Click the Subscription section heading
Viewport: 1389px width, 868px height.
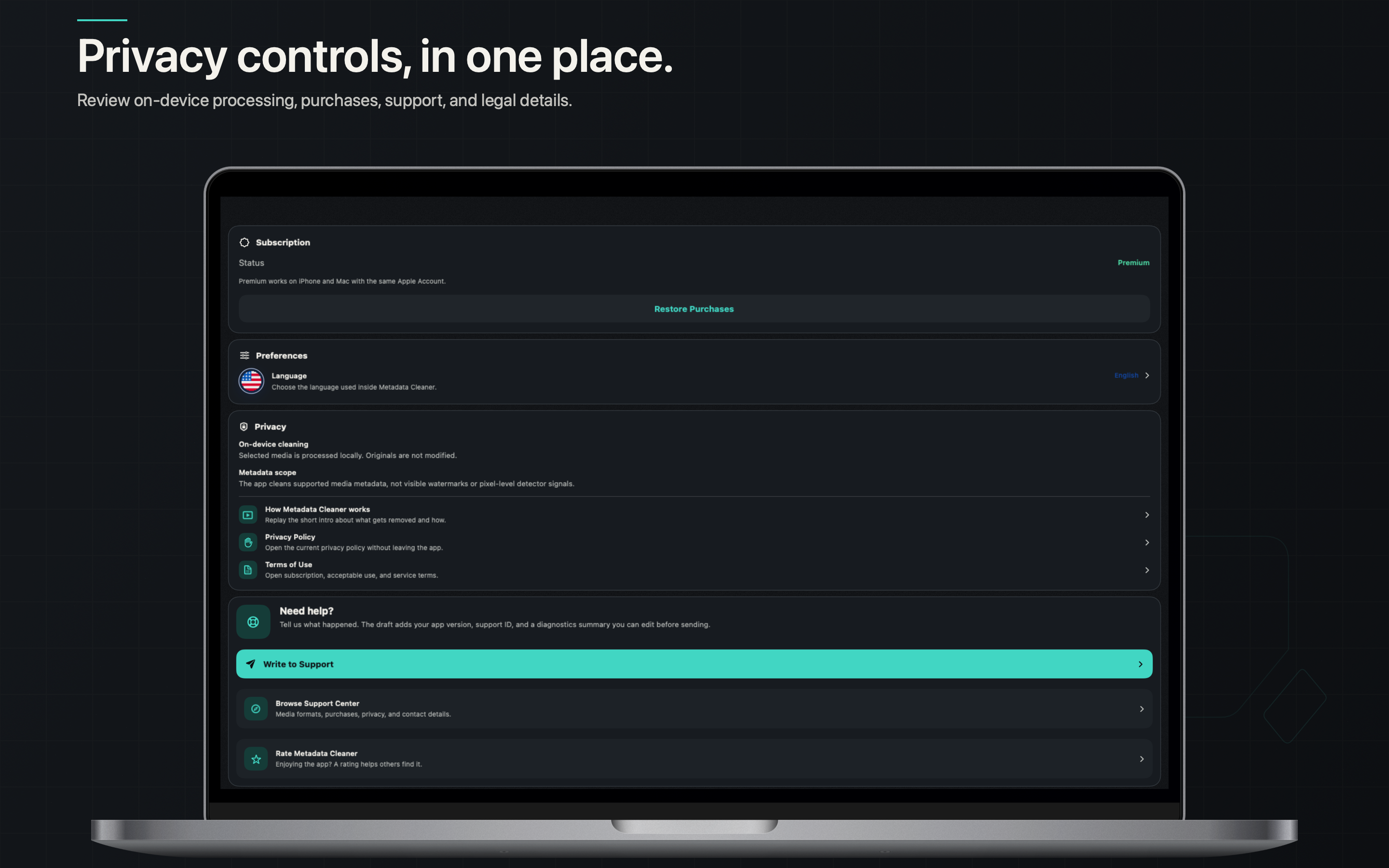[283, 242]
